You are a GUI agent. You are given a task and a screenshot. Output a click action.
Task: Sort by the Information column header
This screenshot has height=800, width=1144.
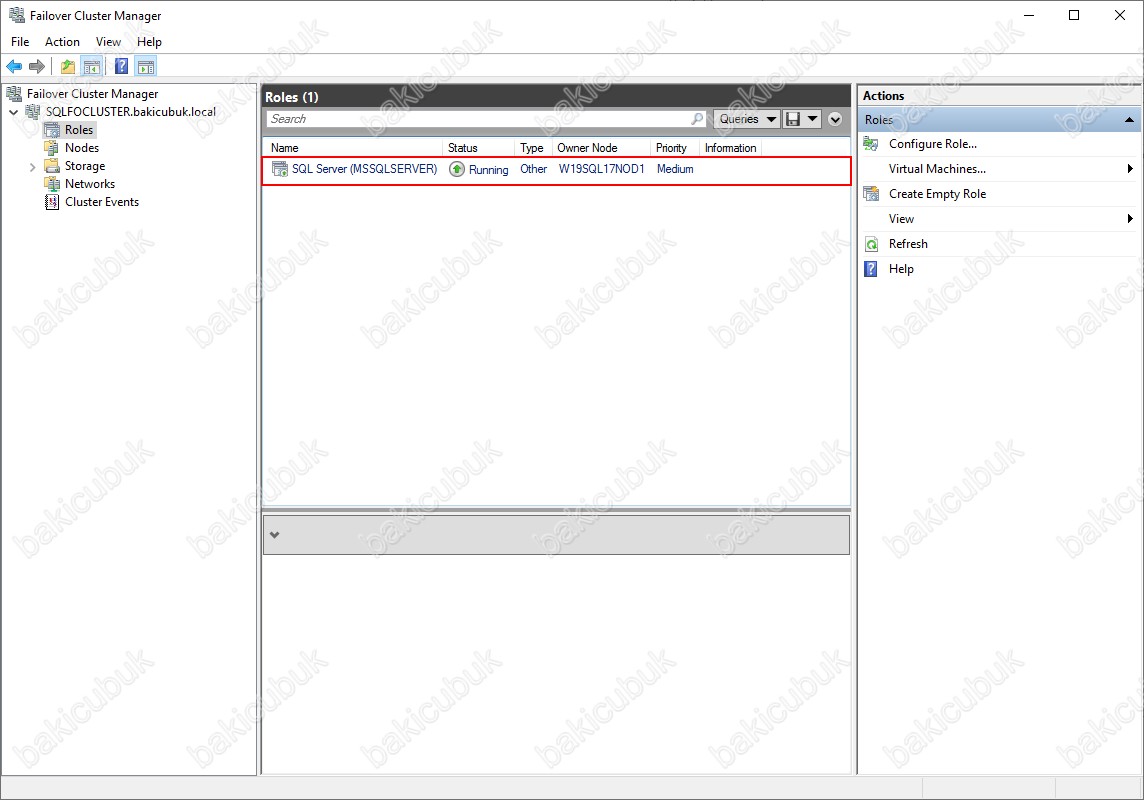click(x=730, y=148)
